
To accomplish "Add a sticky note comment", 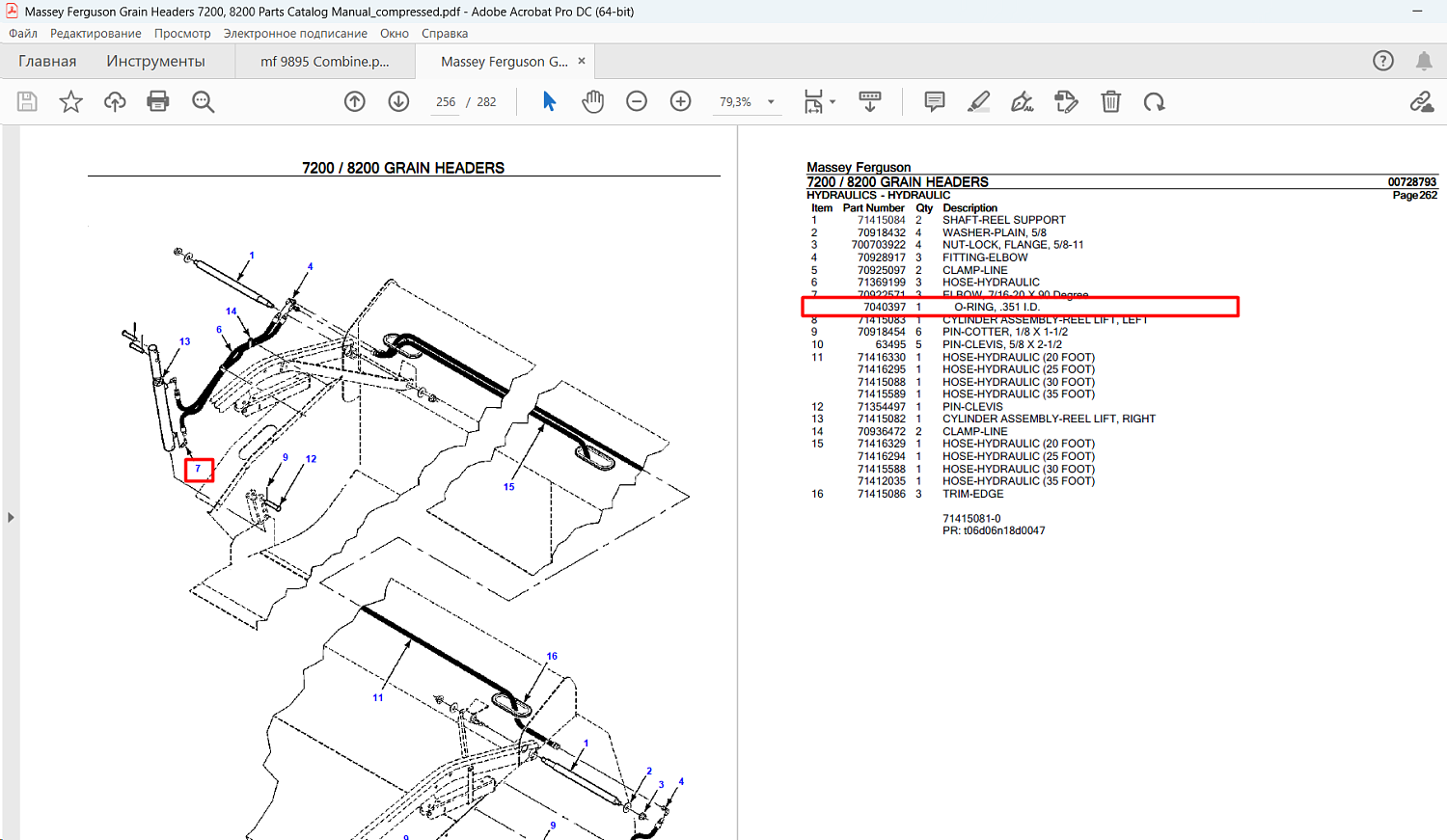I will [x=934, y=101].
